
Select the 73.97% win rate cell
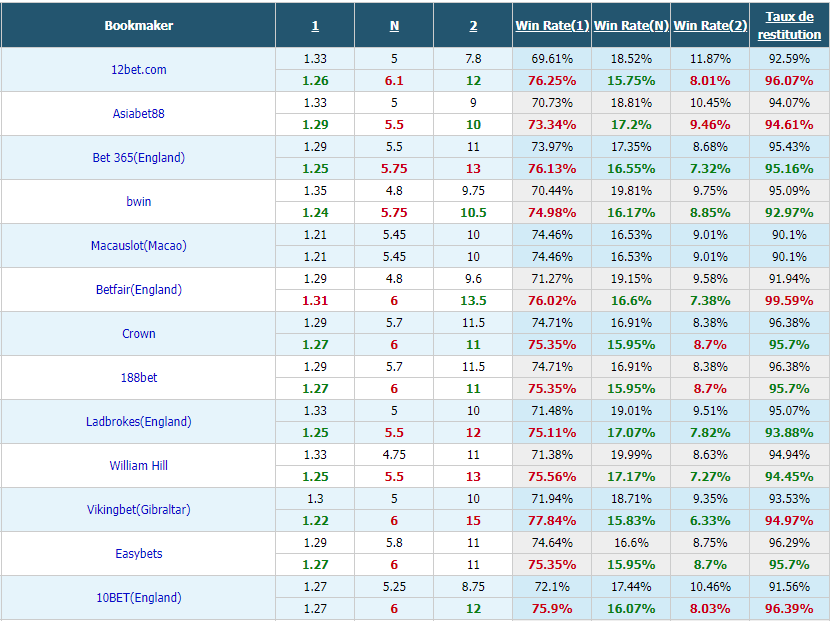click(x=552, y=147)
